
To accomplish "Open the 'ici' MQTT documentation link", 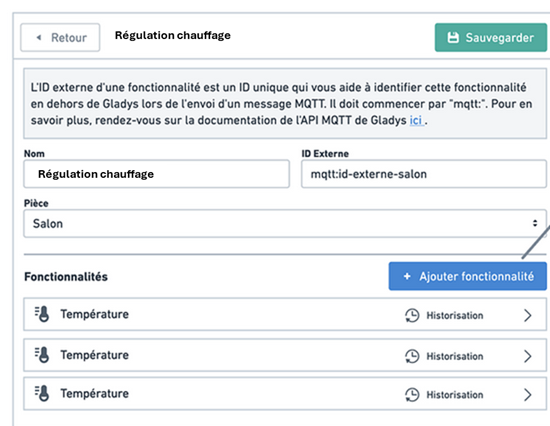I will pos(416,120).
